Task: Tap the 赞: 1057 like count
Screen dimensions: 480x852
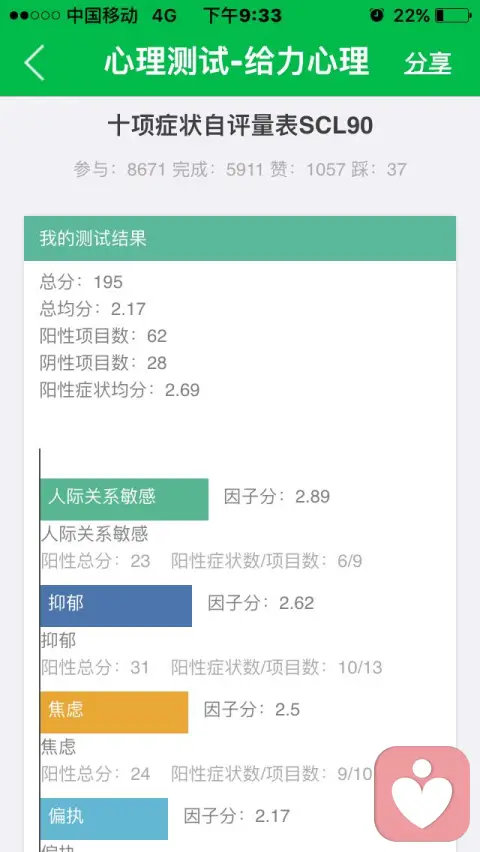Action: tap(308, 170)
